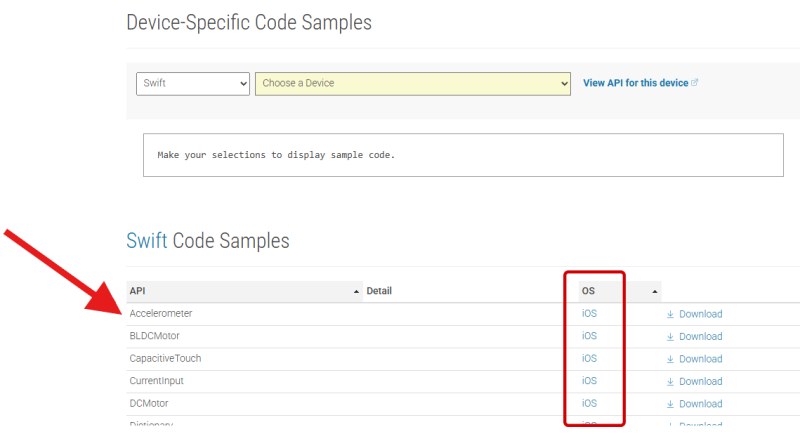The width and height of the screenshot is (800, 434).
Task: Sort table by API column header
Action: pos(244,291)
